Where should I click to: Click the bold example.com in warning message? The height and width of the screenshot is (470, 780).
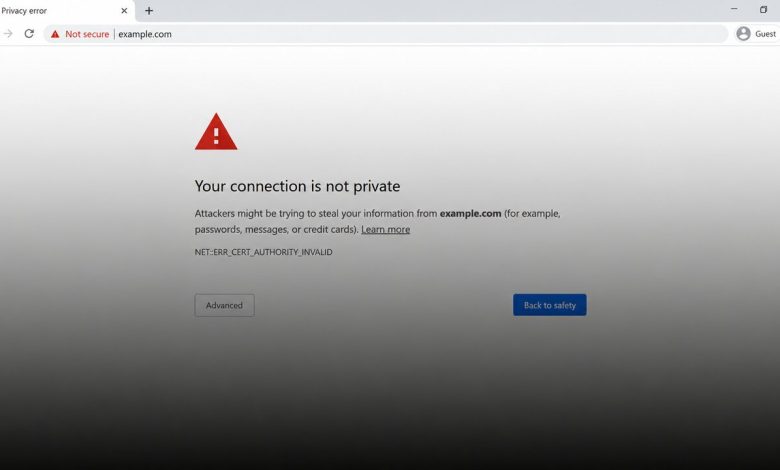(x=470, y=213)
